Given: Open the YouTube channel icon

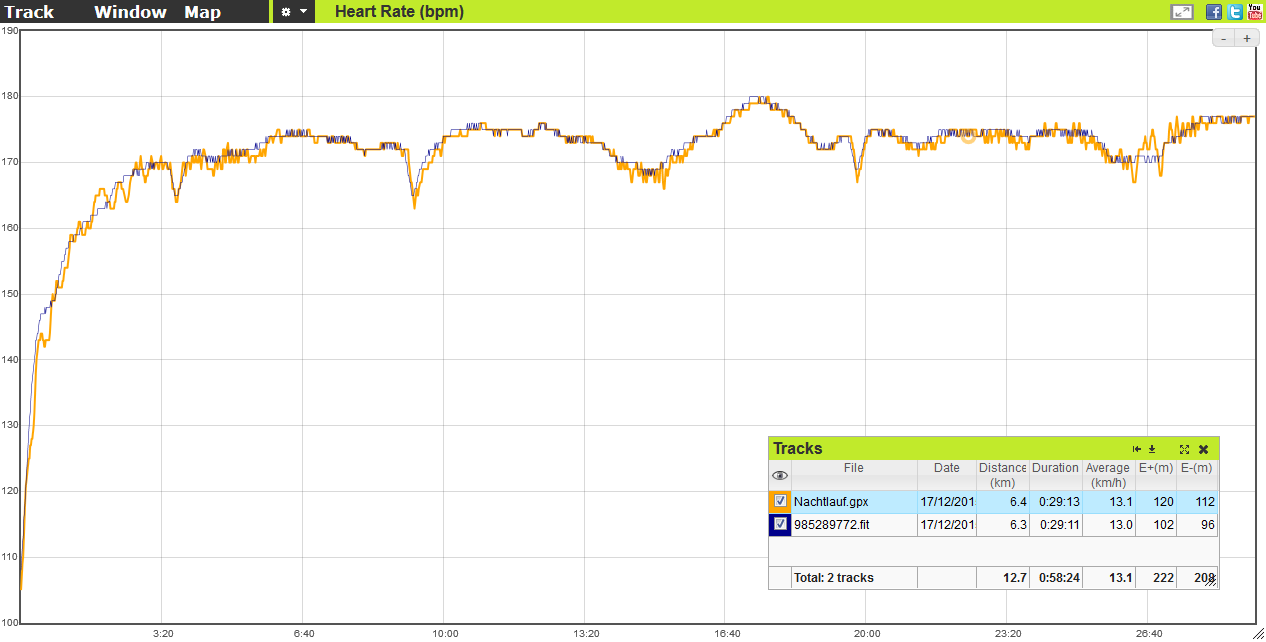Looking at the screenshot, I should pos(1255,12).
